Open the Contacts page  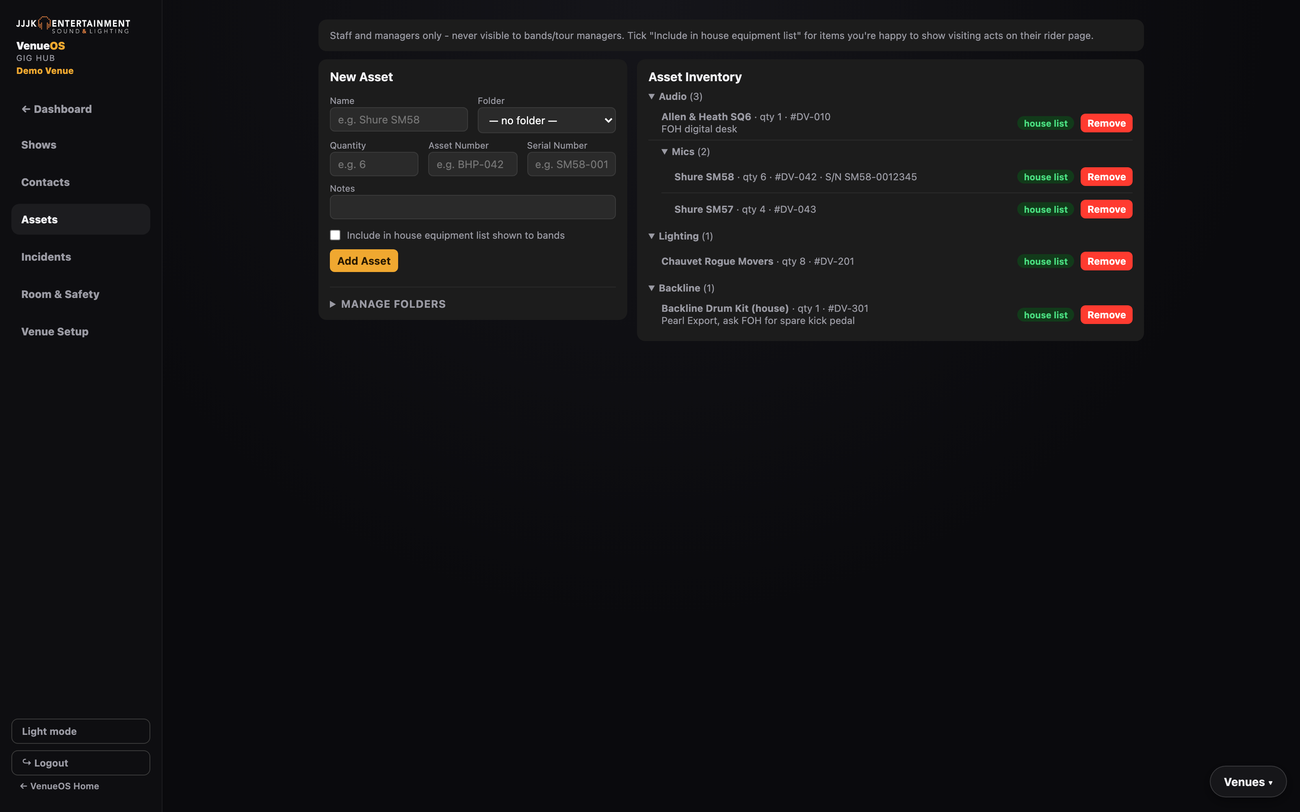point(81,182)
